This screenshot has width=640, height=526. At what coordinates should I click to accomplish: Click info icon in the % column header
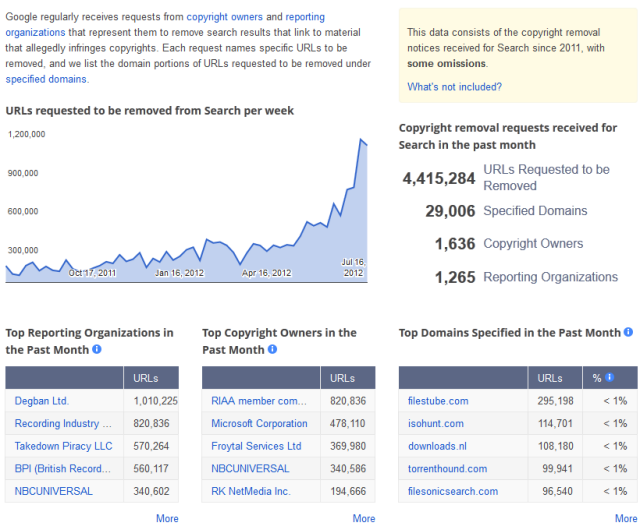[610, 378]
